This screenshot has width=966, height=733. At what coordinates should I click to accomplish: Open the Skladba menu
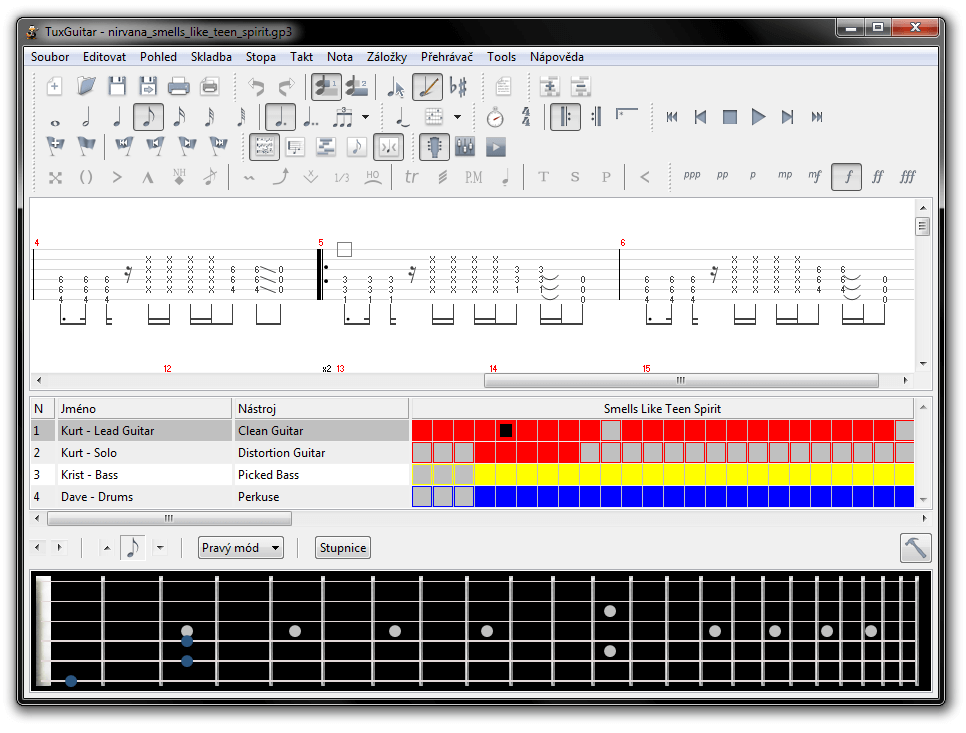pos(211,57)
